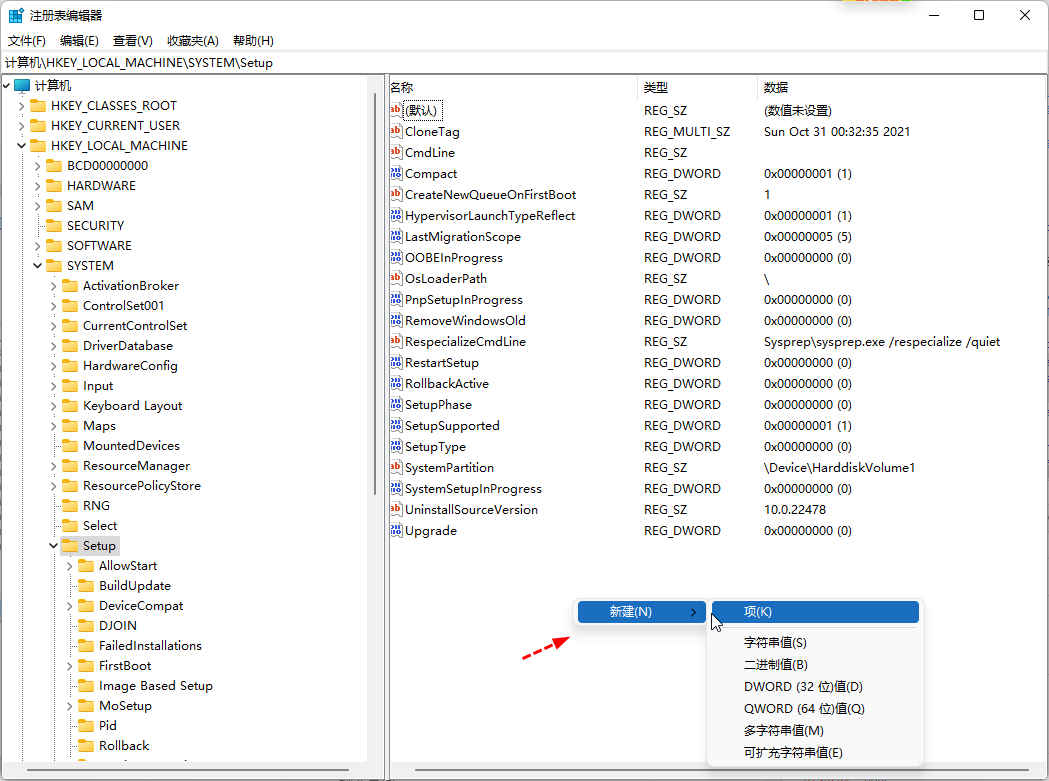Sort by the 类型 column header
1049x781 pixels.
click(697, 88)
